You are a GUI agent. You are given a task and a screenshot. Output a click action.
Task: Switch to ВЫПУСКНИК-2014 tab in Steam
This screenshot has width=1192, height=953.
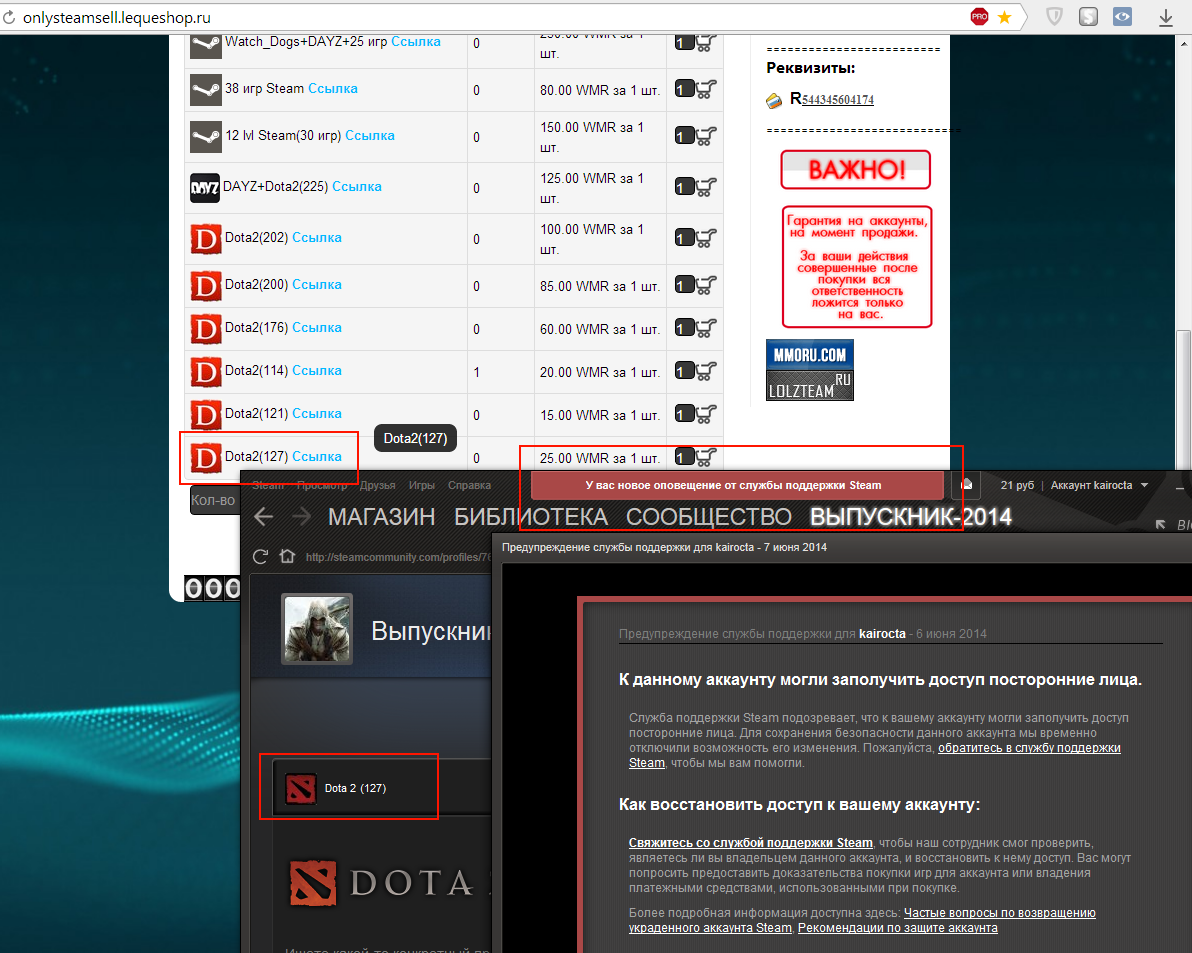coord(911,517)
